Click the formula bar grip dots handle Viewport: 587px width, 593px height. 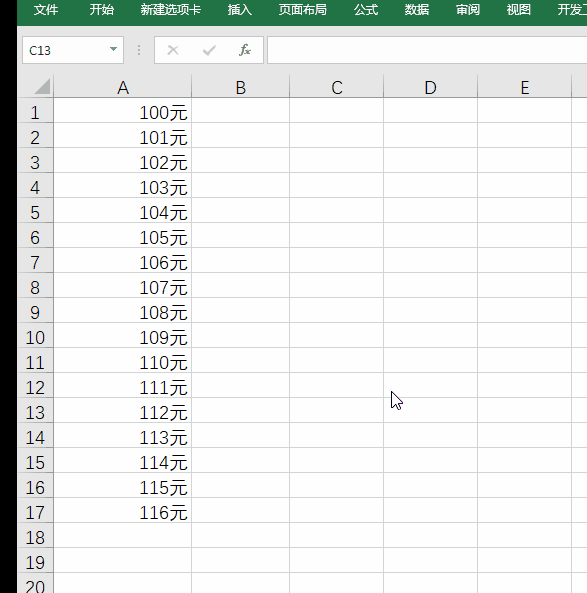pyautogui.click(x=139, y=50)
